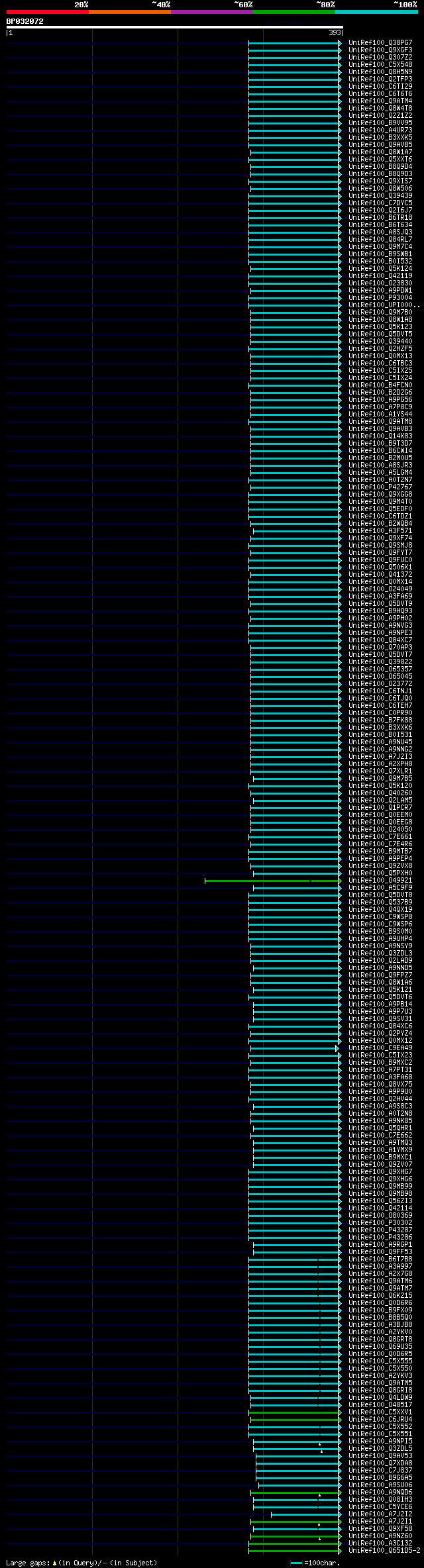Open hit UniRef100_O49921

(x=380, y=880)
